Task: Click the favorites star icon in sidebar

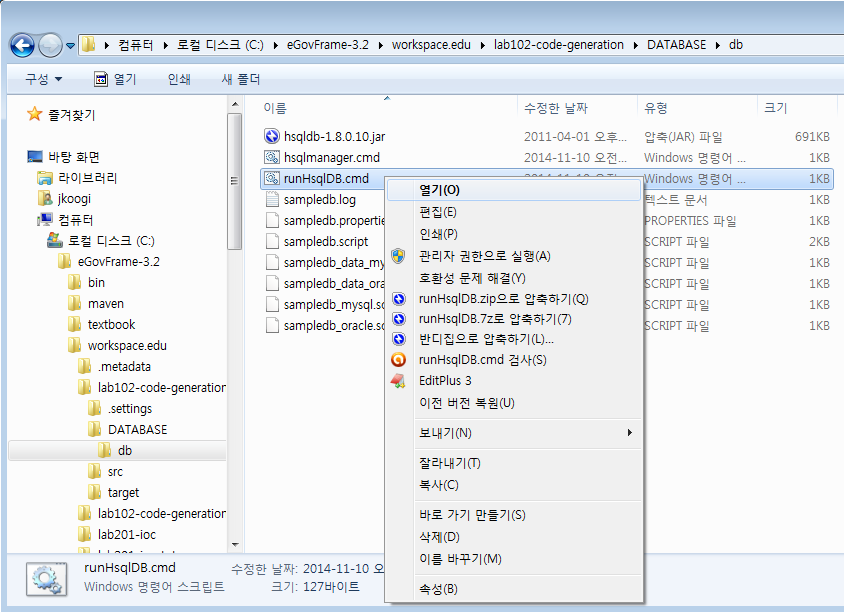Action: point(35,115)
